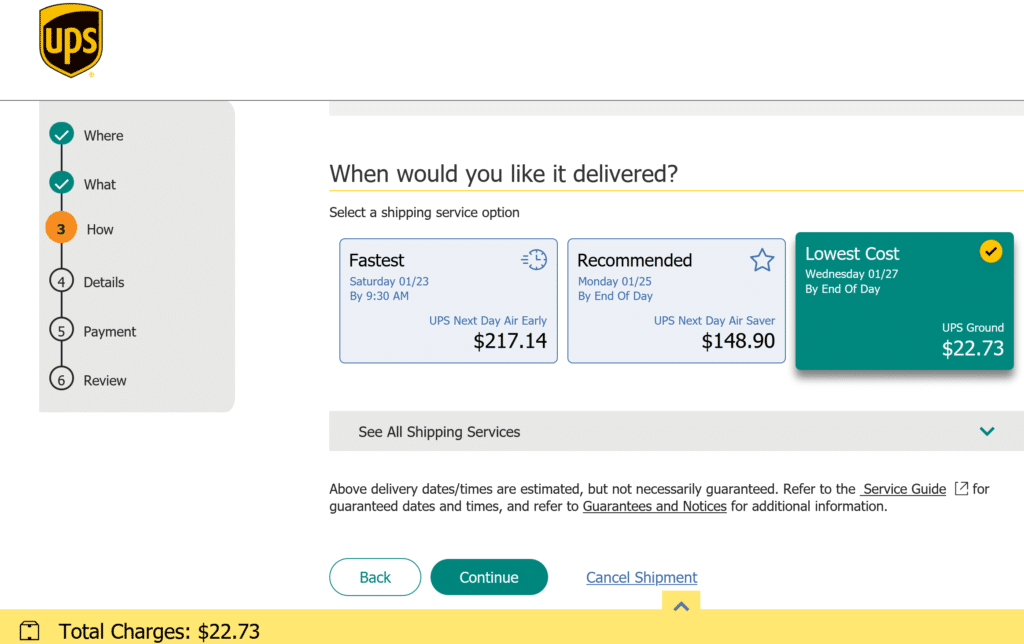Click the yellow checkmark on Lowest Cost card

[x=990, y=252]
